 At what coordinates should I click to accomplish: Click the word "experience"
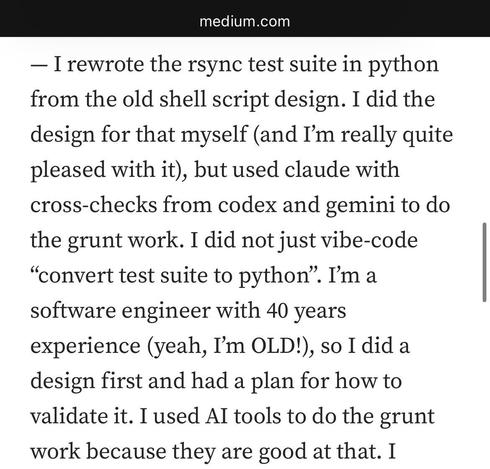[x=85, y=347]
